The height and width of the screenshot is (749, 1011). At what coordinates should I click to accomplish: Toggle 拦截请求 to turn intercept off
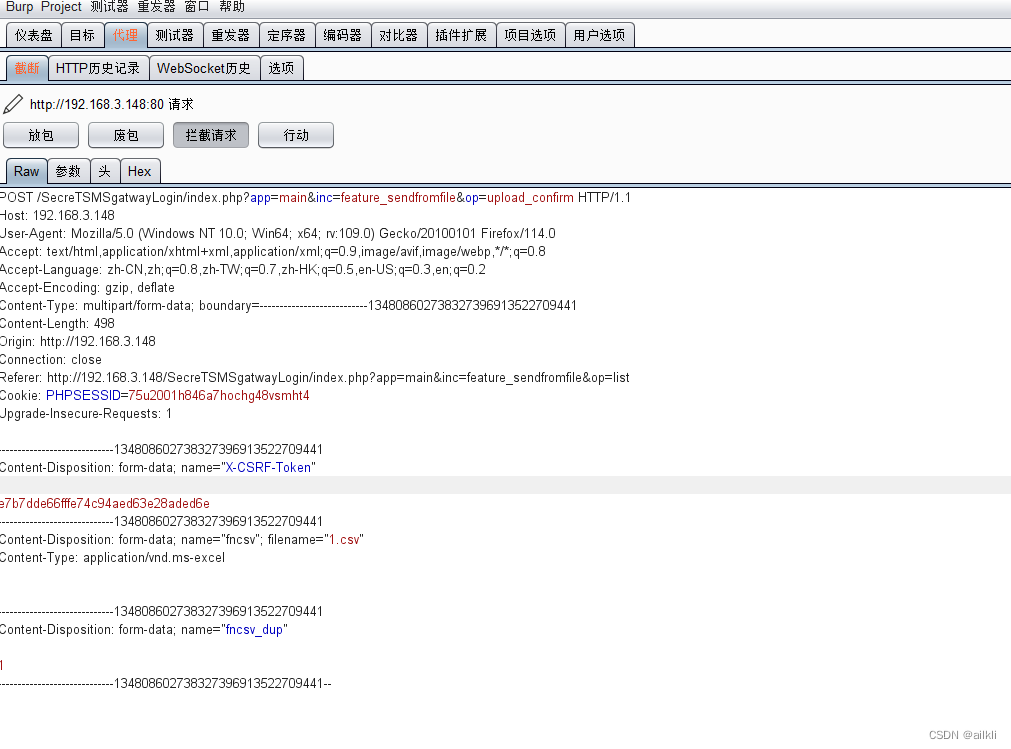(x=210, y=135)
